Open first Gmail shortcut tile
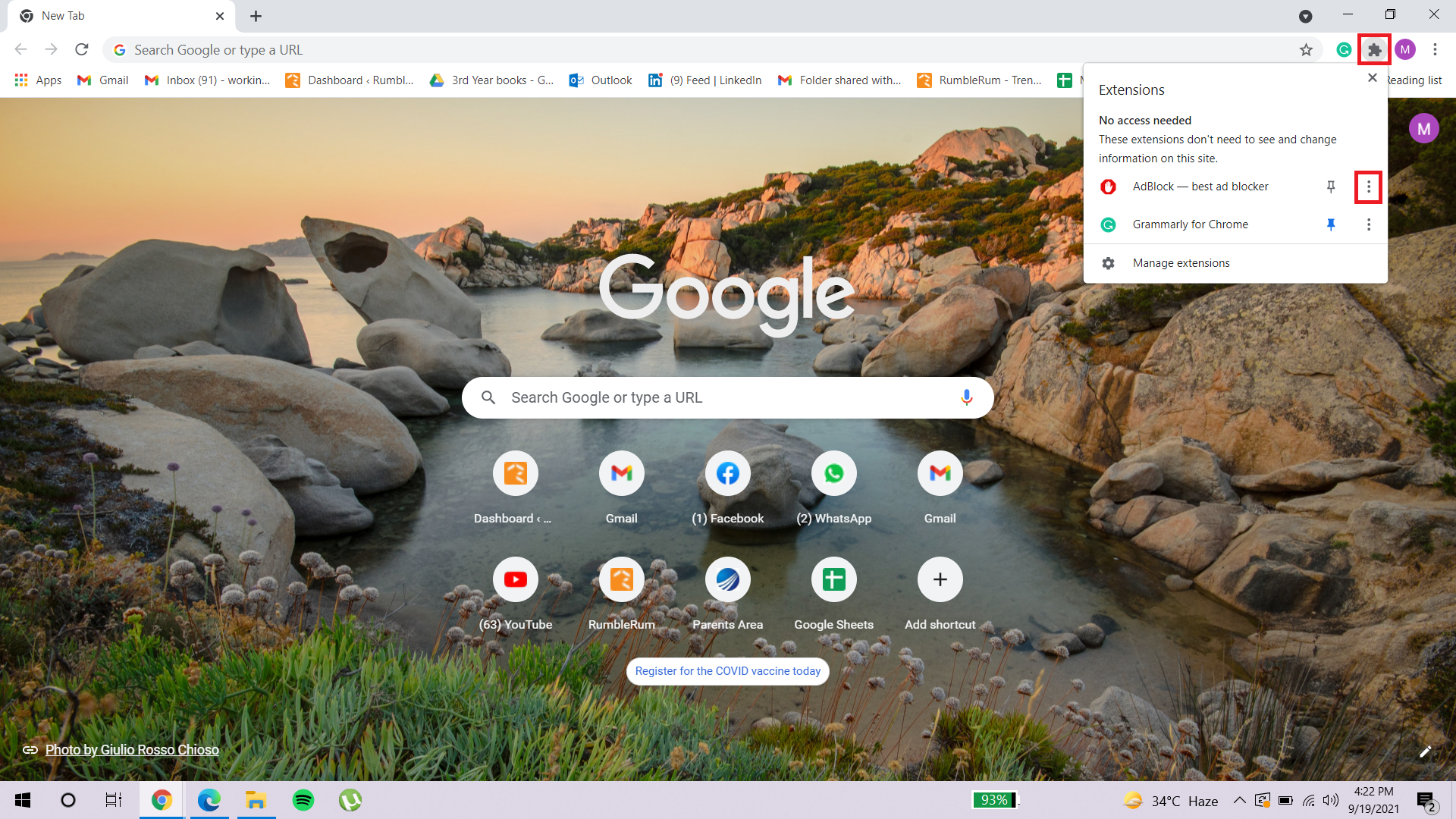This screenshot has height=819, width=1456. (x=621, y=486)
